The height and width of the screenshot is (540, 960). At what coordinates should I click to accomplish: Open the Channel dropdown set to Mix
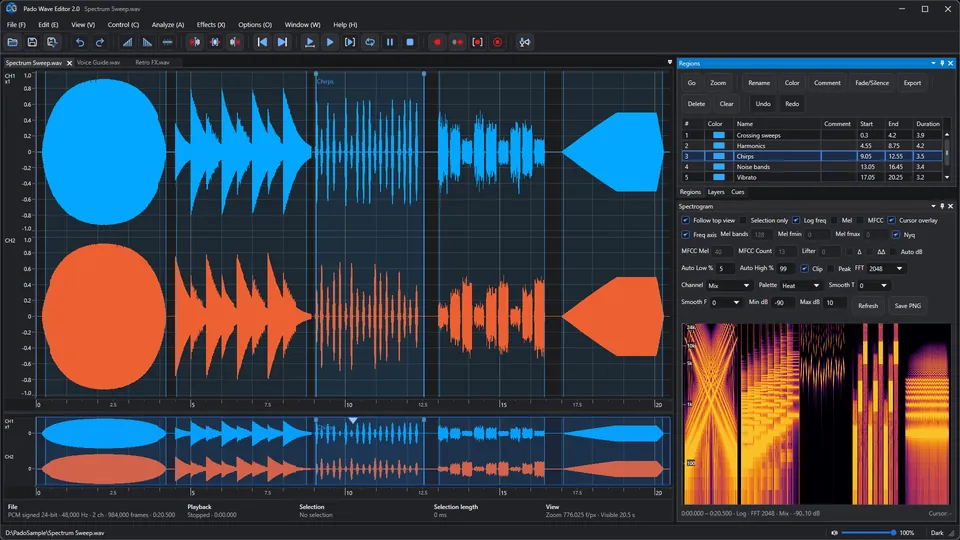pos(729,286)
